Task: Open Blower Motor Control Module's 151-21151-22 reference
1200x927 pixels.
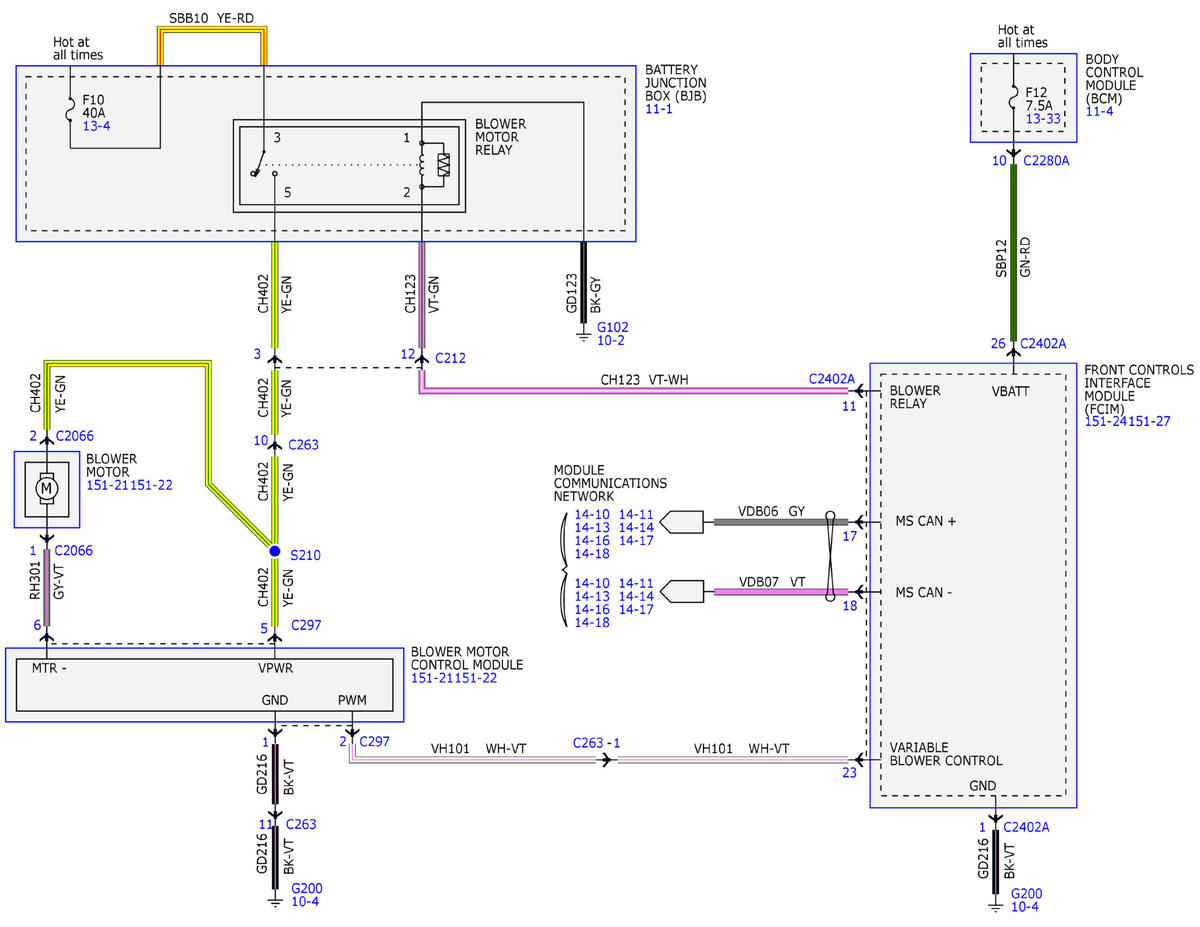Action: pyautogui.click(x=454, y=679)
